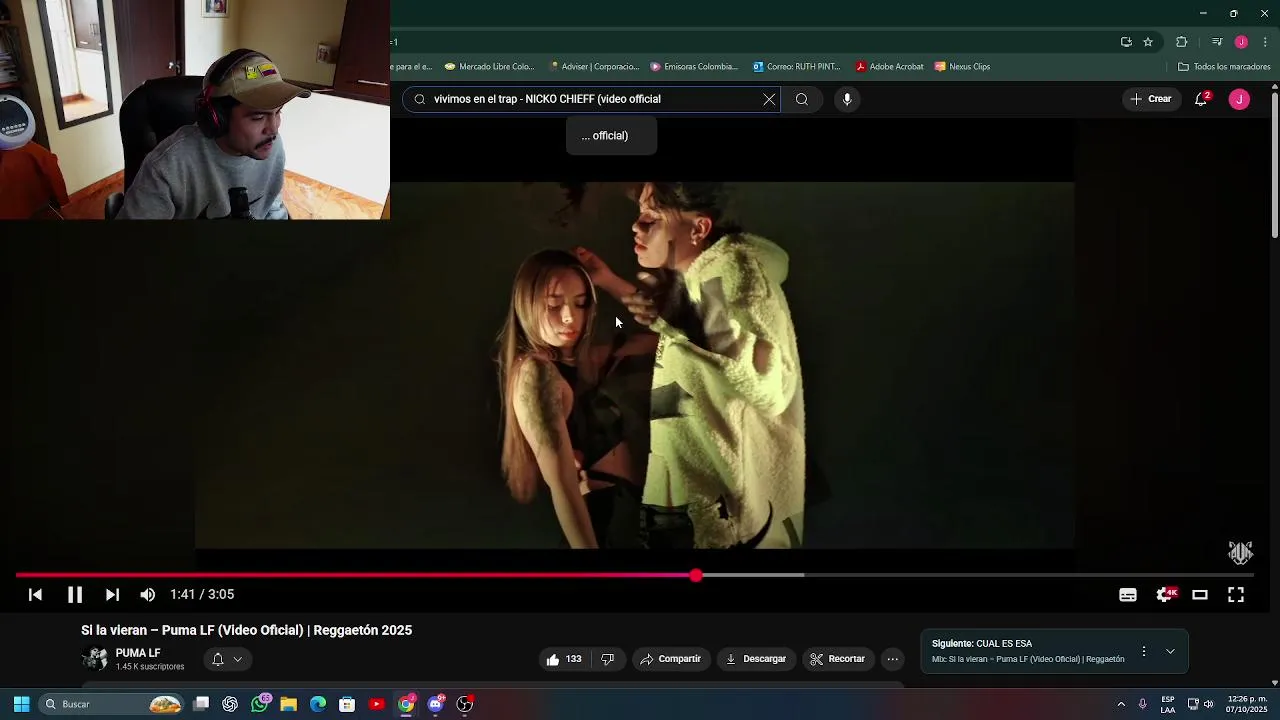Like the video with 133 likes

click(563, 659)
